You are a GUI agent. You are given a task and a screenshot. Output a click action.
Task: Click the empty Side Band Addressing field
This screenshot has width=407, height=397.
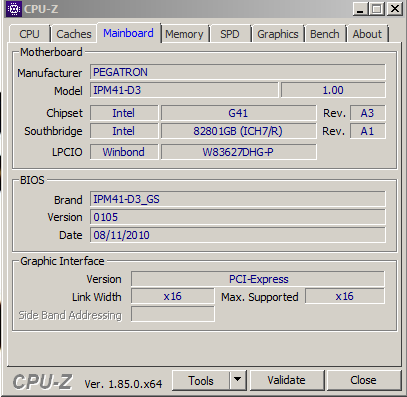173,314
